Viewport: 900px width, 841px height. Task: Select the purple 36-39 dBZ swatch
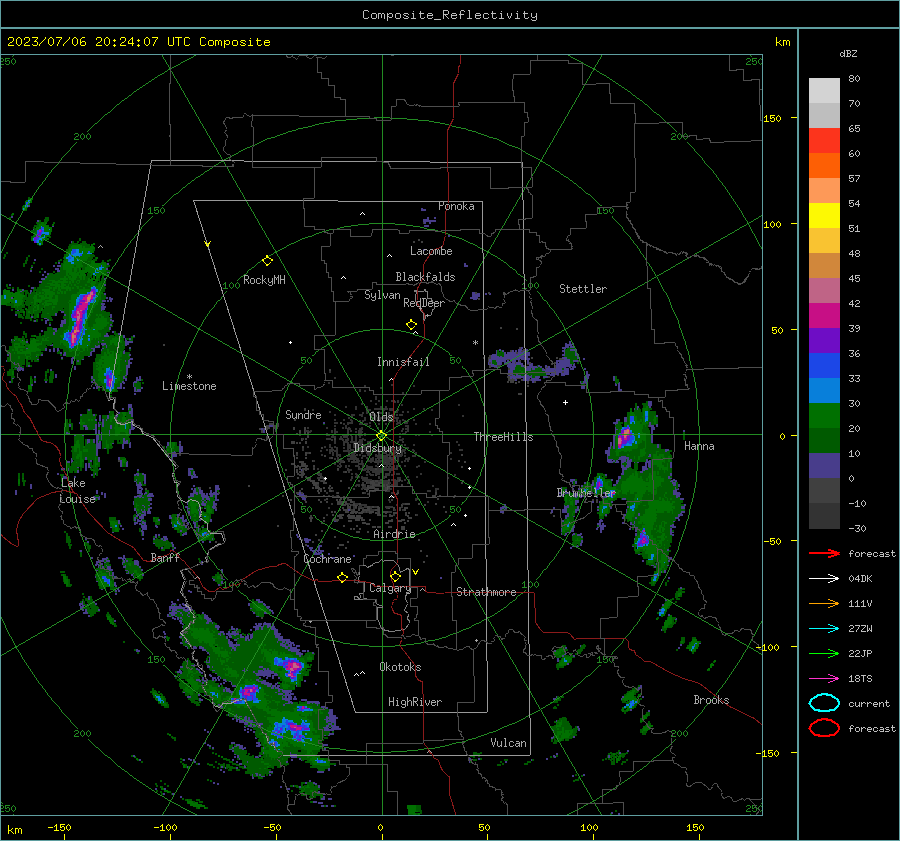[824, 340]
